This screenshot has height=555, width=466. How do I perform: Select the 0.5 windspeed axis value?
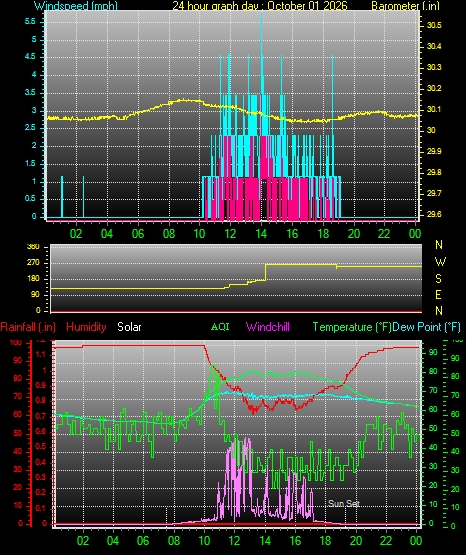pyautogui.click(x=30, y=199)
